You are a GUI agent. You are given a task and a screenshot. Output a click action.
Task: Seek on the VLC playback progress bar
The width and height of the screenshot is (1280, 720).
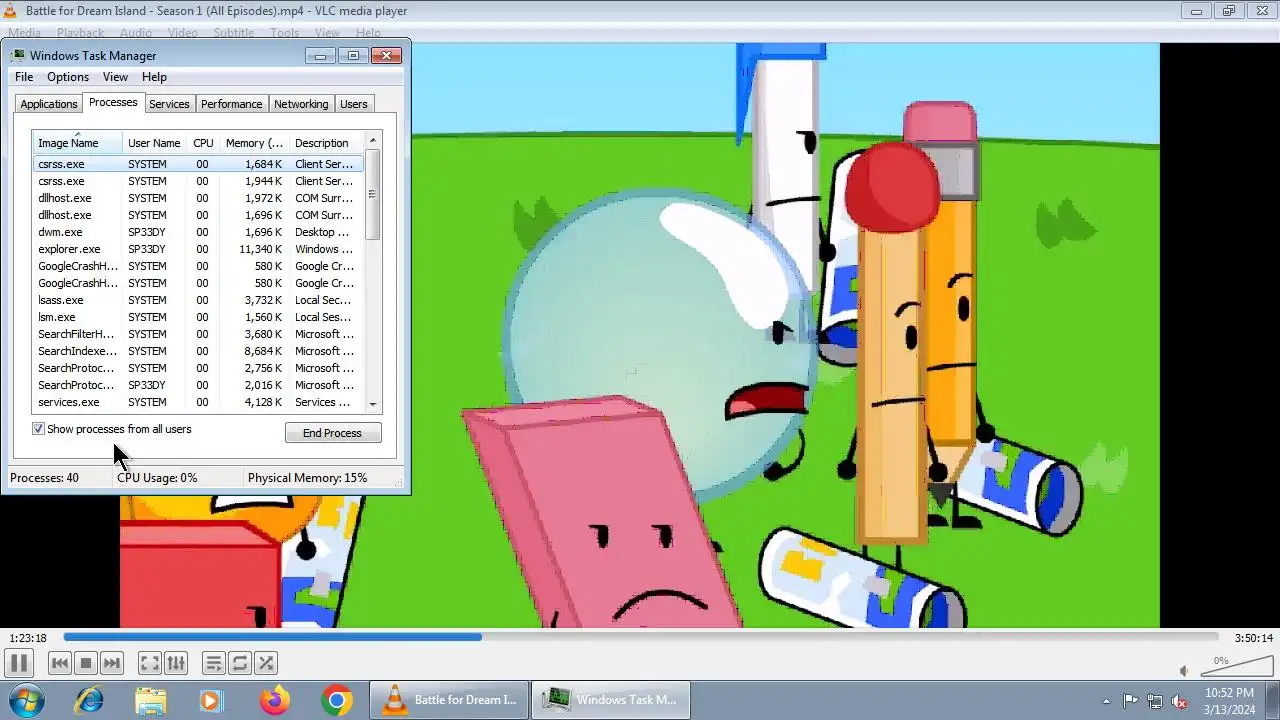[640, 637]
